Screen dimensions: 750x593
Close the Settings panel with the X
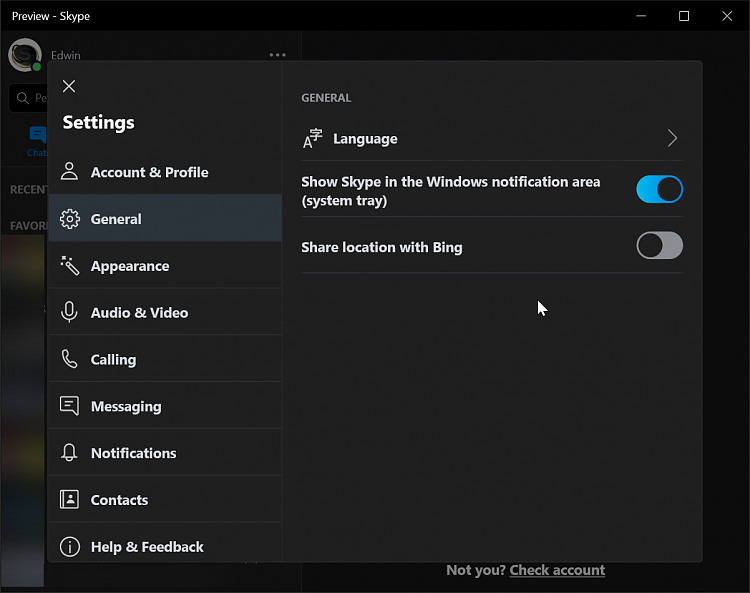pyautogui.click(x=69, y=86)
